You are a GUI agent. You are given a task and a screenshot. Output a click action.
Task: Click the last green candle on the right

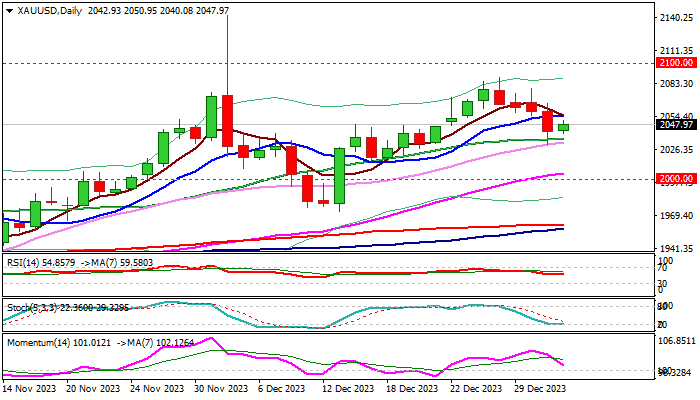coord(563,127)
